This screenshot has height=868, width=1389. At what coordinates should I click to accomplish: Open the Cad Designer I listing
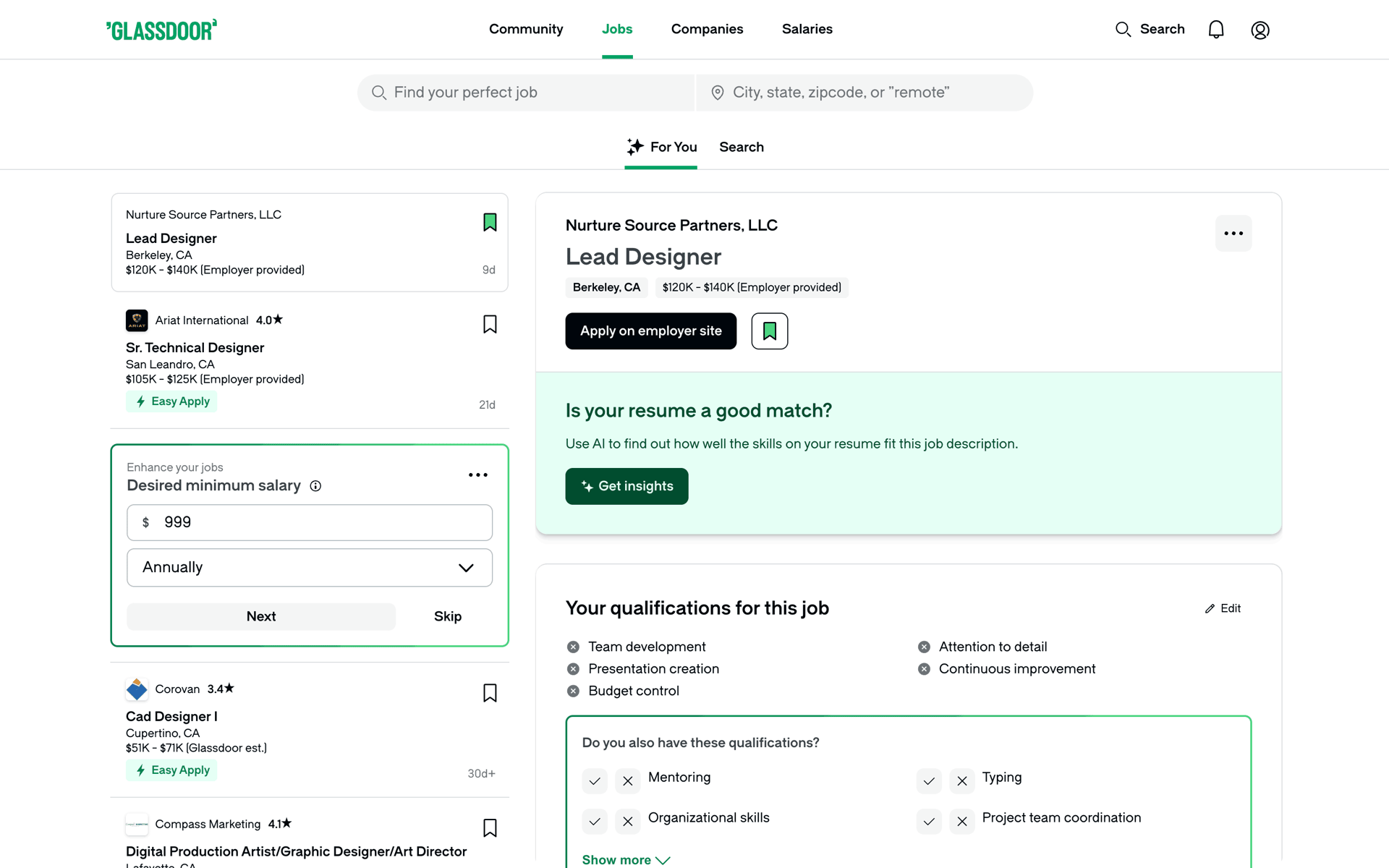coord(171,717)
